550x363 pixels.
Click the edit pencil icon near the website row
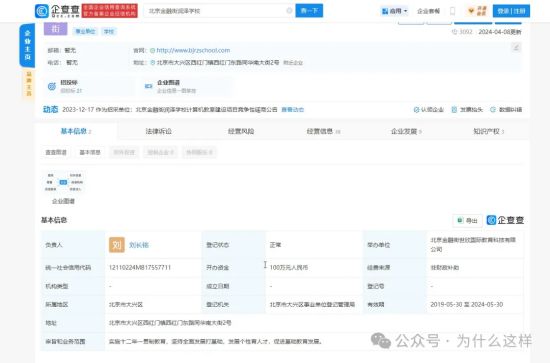(x=516, y=47)
